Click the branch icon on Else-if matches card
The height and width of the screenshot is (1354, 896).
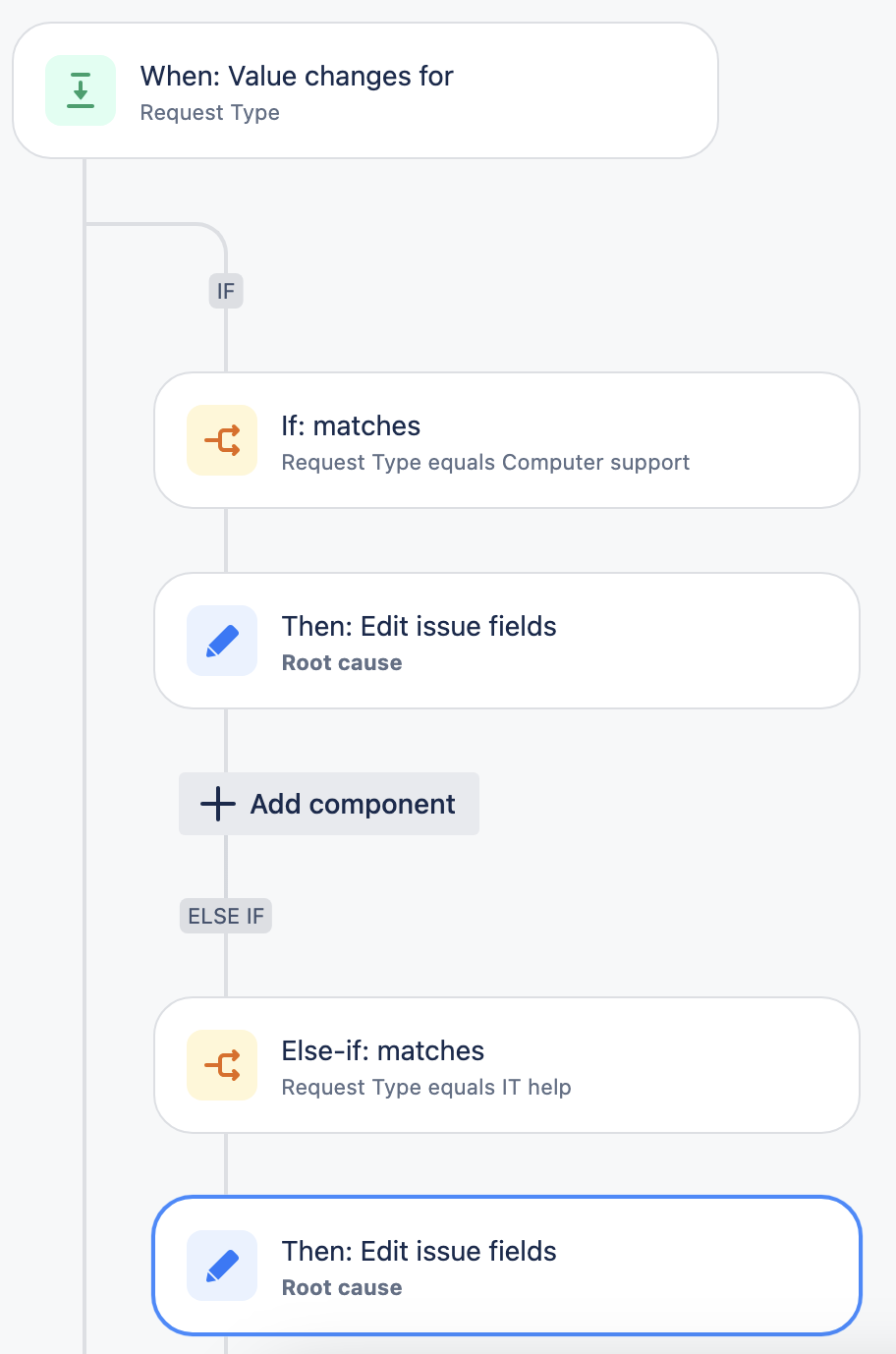pos(221,1065)
